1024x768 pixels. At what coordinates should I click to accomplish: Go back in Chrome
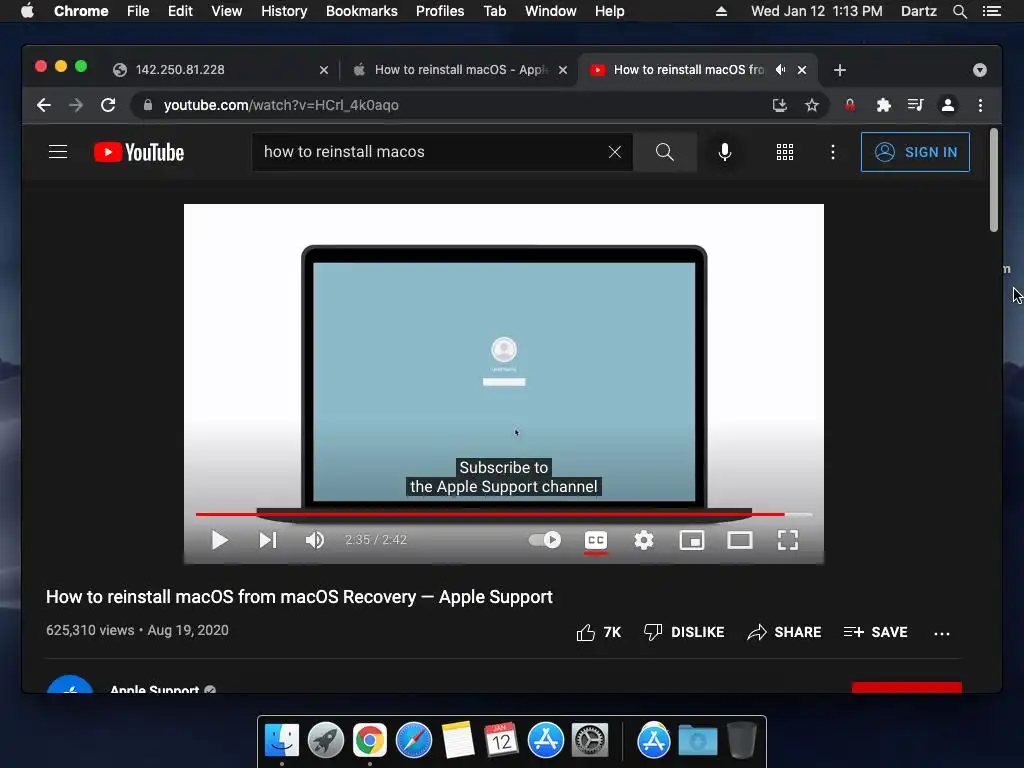tap(44, 105)
